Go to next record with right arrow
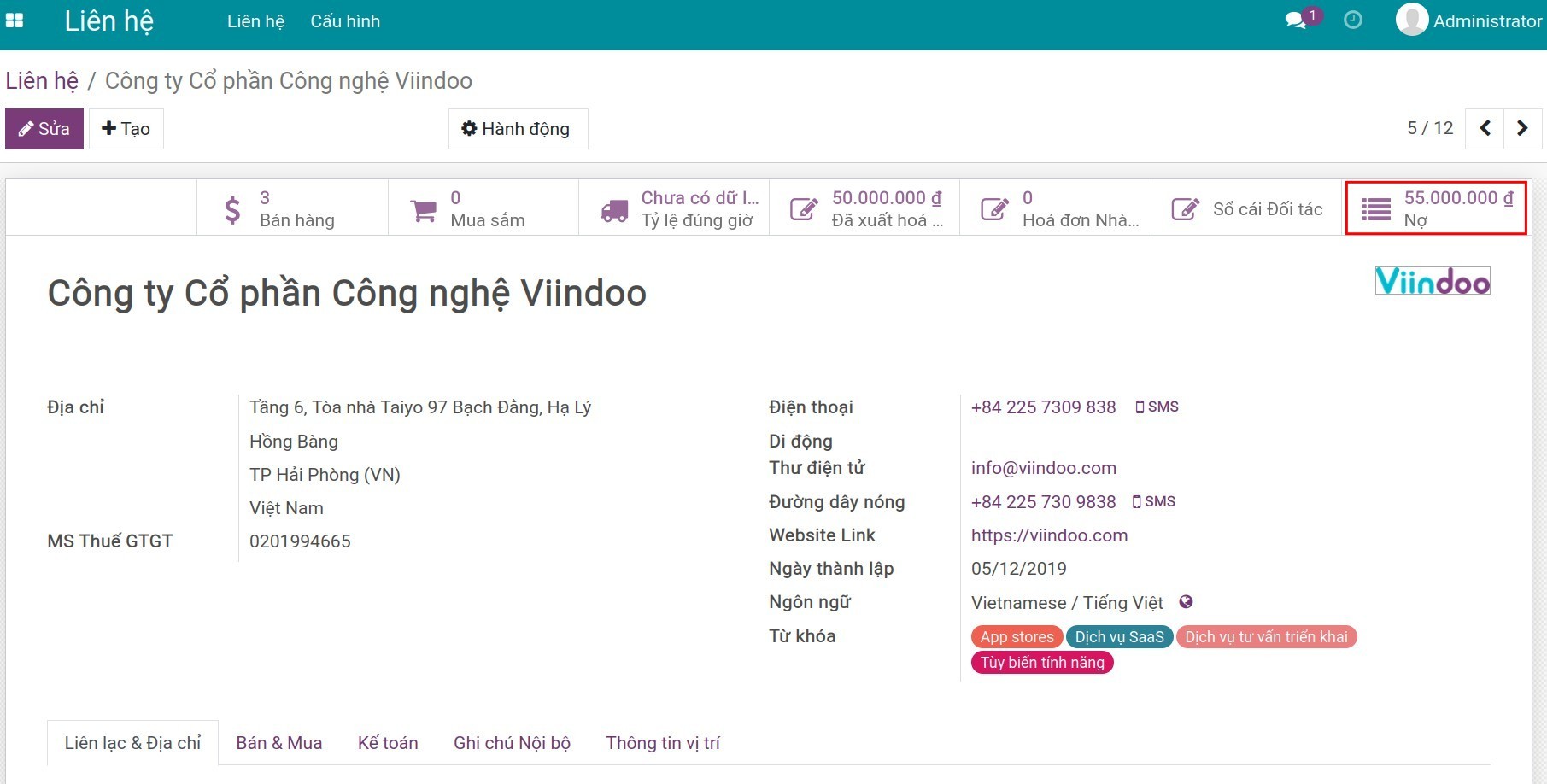This screenshot has width=1547, height=784. 1523,128
